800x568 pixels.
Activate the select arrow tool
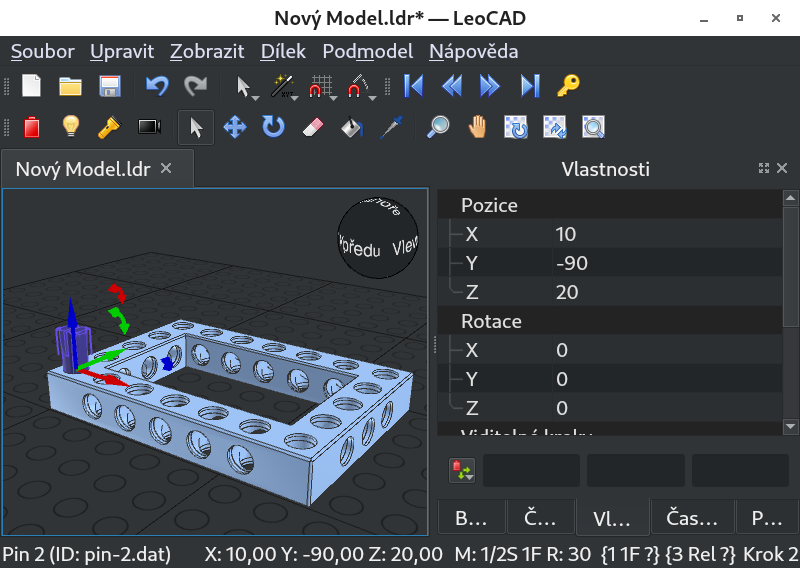pos(196,127)
